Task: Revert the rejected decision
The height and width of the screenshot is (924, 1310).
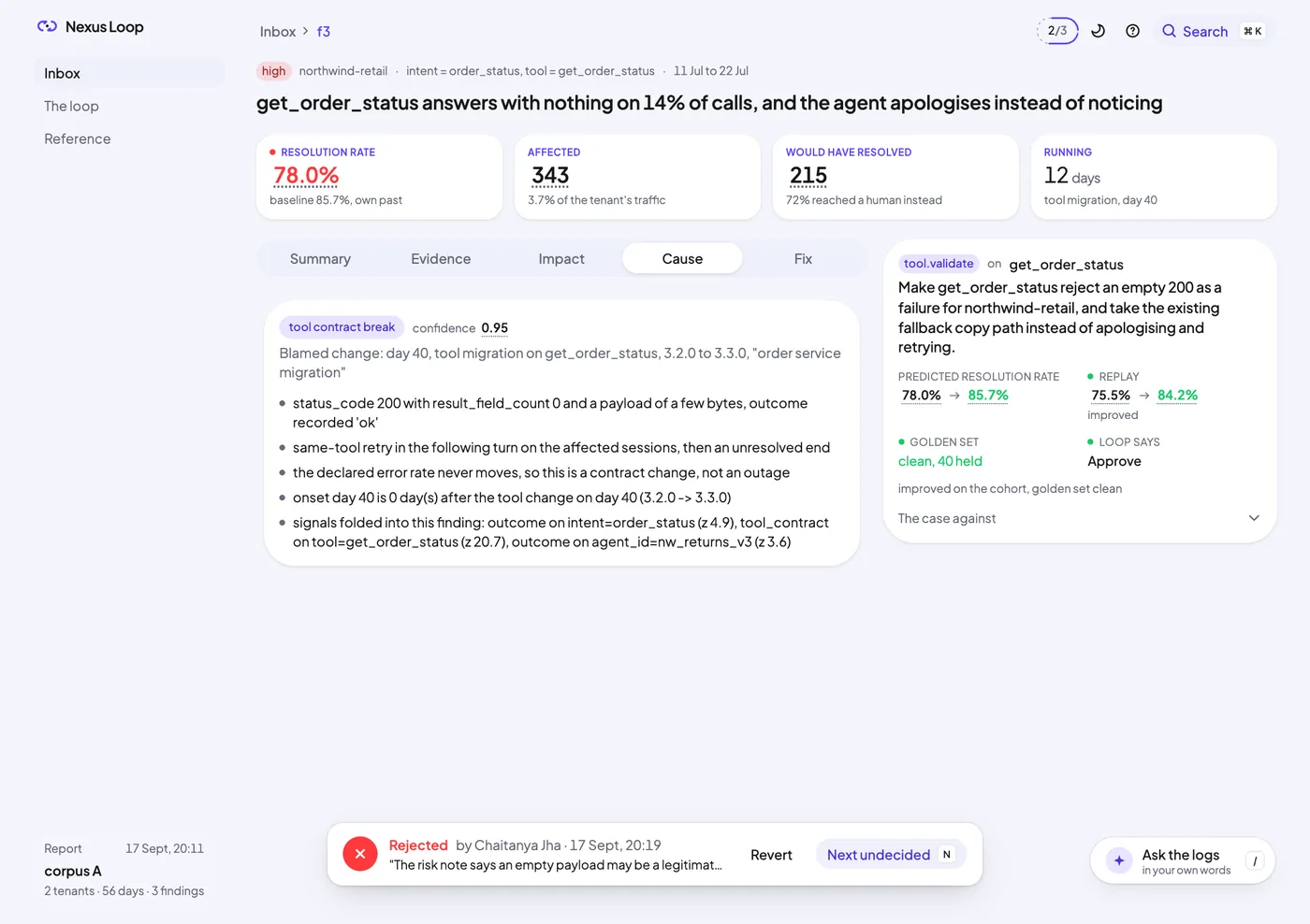Action: 771,855
